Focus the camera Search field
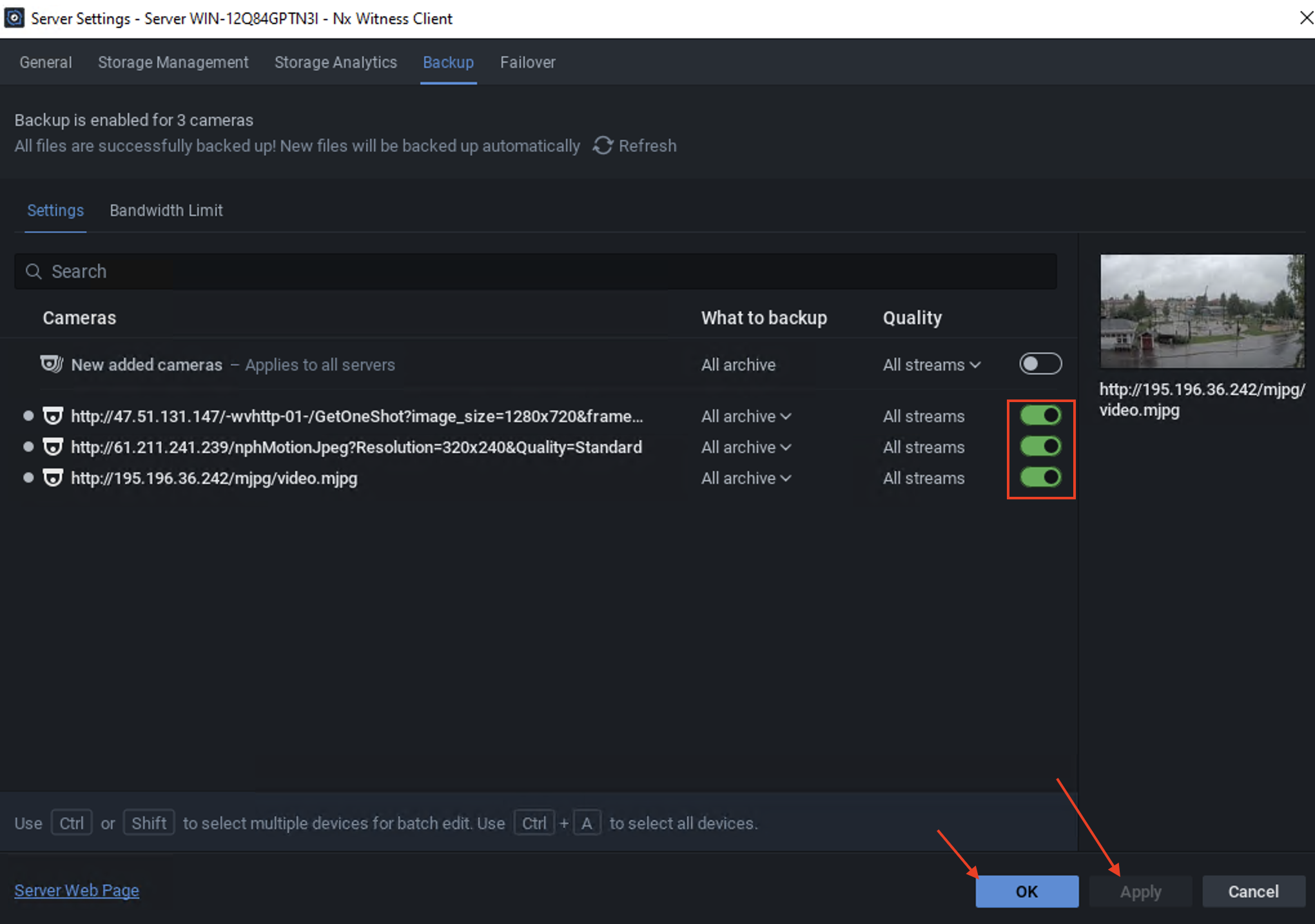The height and width of the screenshot is (924, 1315). (535, 271)
